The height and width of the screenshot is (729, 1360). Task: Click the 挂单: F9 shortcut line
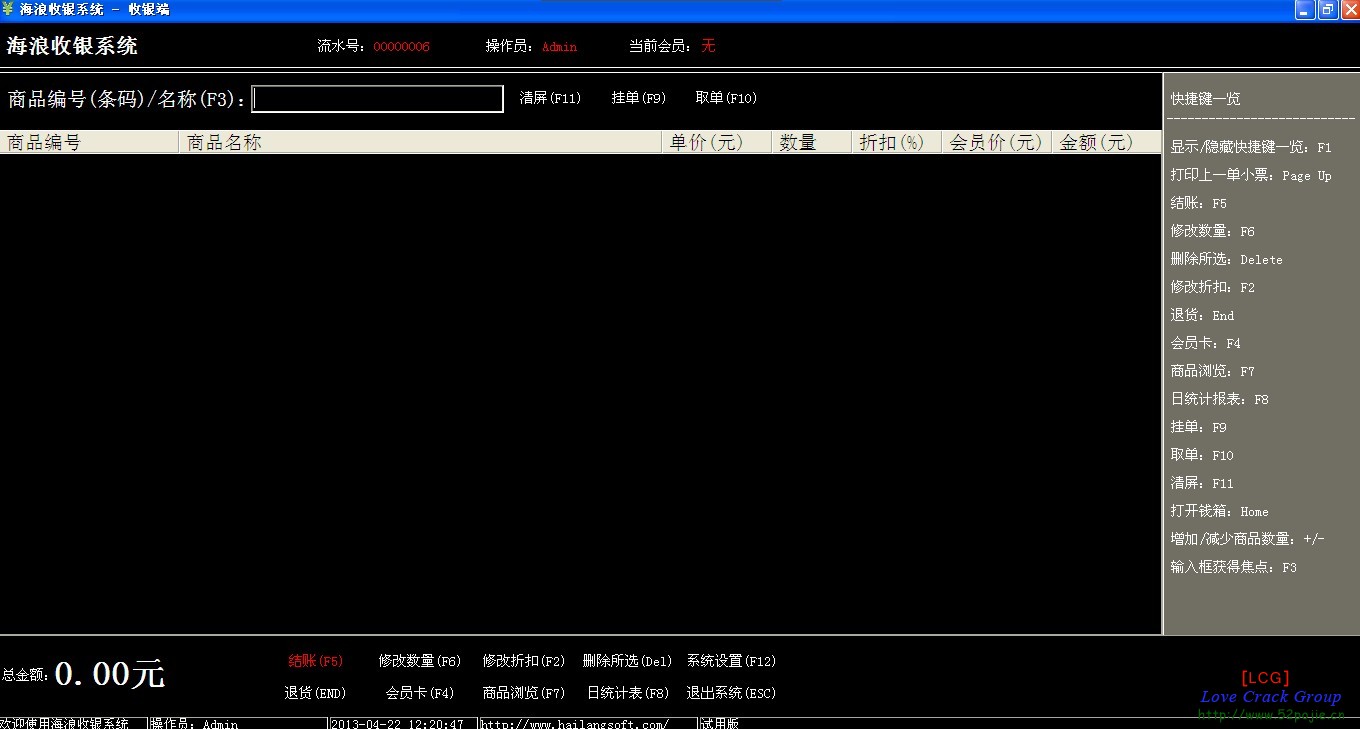pos(1199,427)
